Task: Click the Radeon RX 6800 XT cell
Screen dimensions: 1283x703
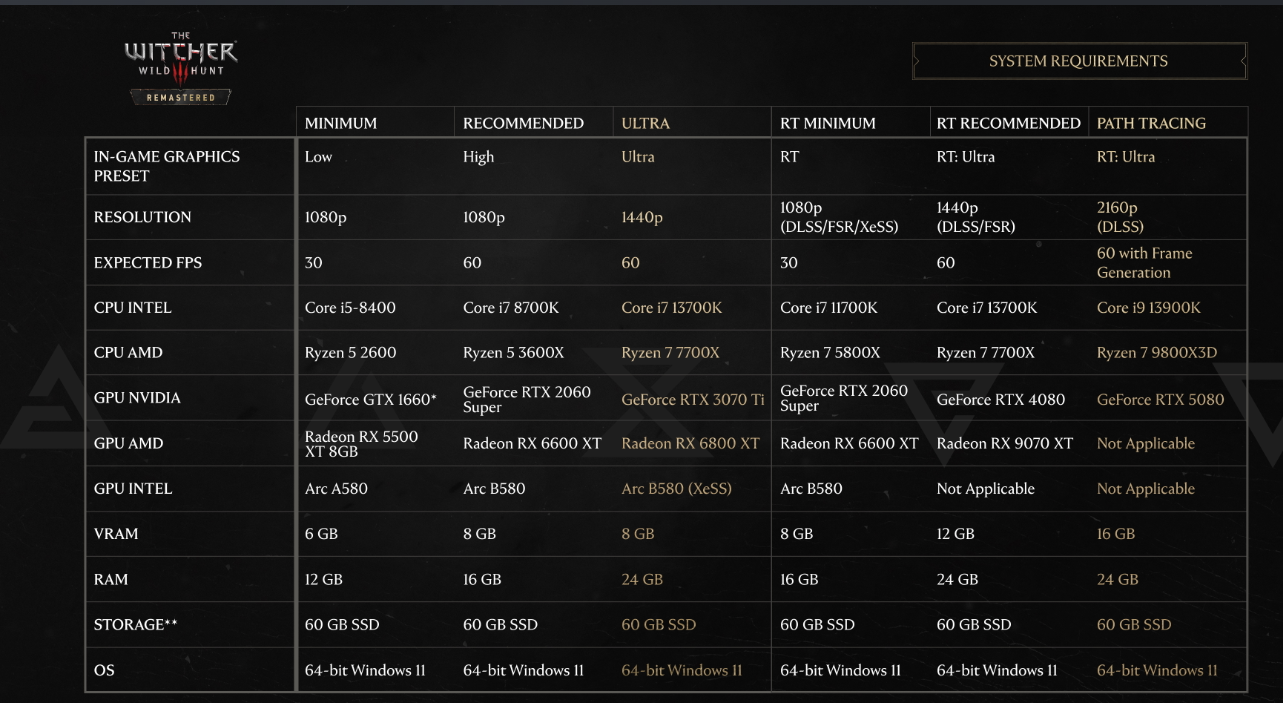Action: tap(690, 443)
